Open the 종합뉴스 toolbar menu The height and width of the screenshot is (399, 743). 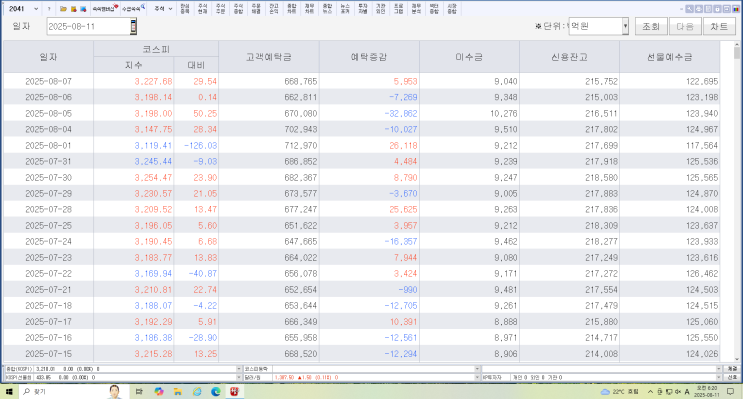(x=327, y=9)
